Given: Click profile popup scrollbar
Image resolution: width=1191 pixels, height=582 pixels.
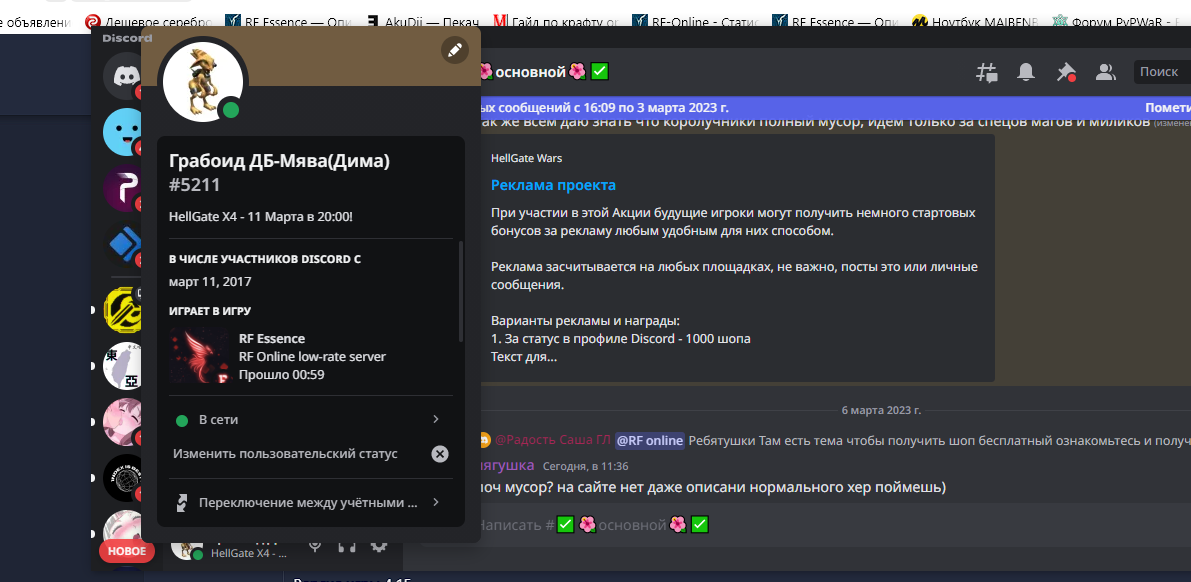Looking at the screenshot, I should [x=460, y=292].
